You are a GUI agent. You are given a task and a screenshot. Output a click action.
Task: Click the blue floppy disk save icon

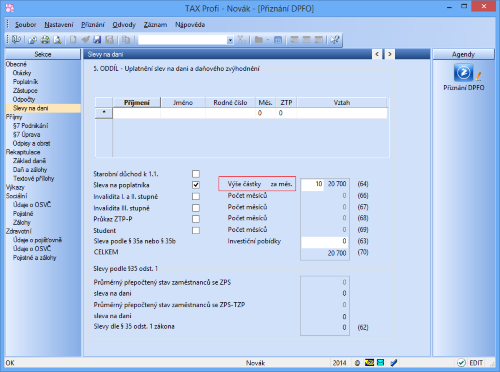[x=97, y=40]
